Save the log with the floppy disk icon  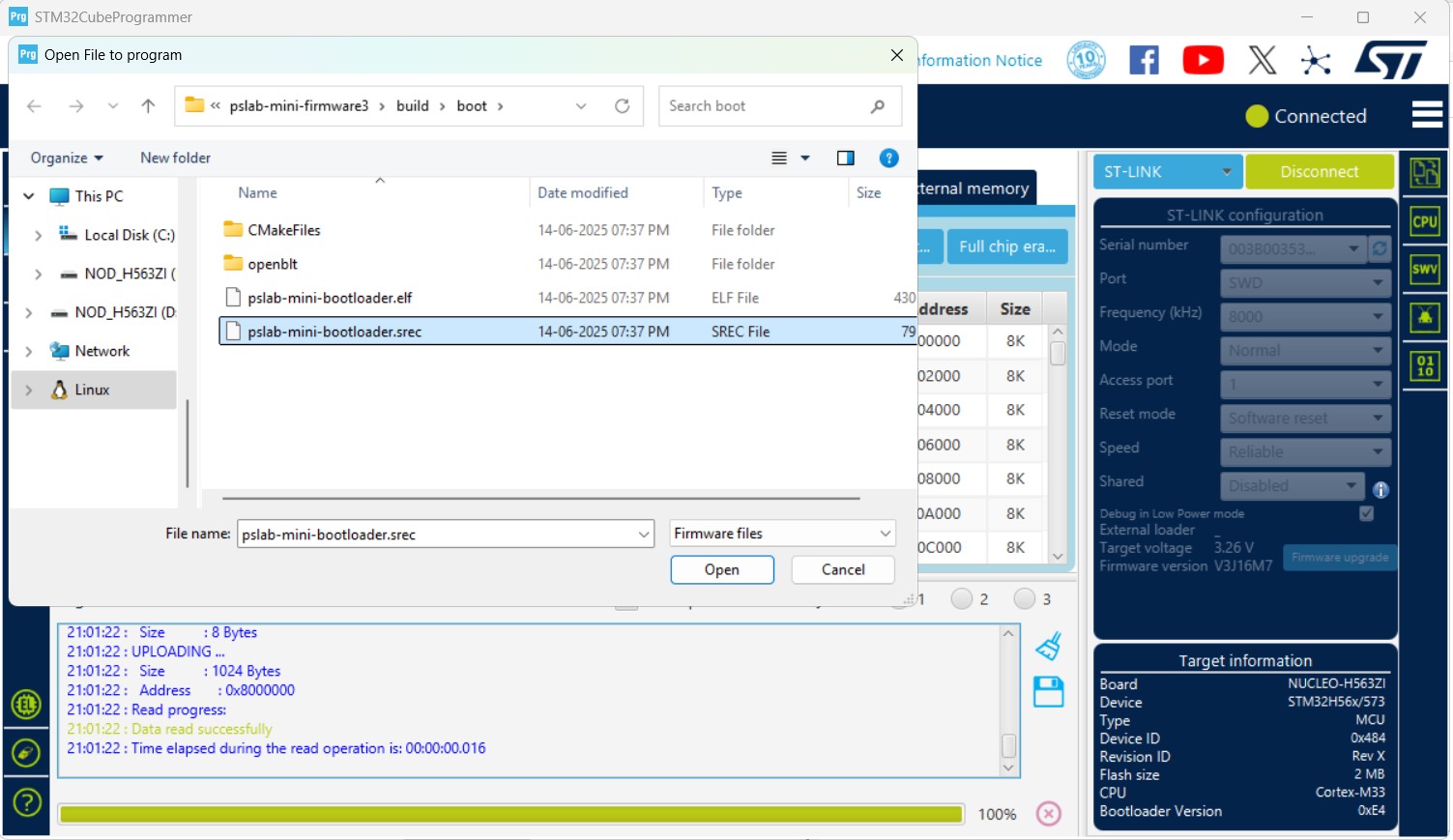(1049, 692)
